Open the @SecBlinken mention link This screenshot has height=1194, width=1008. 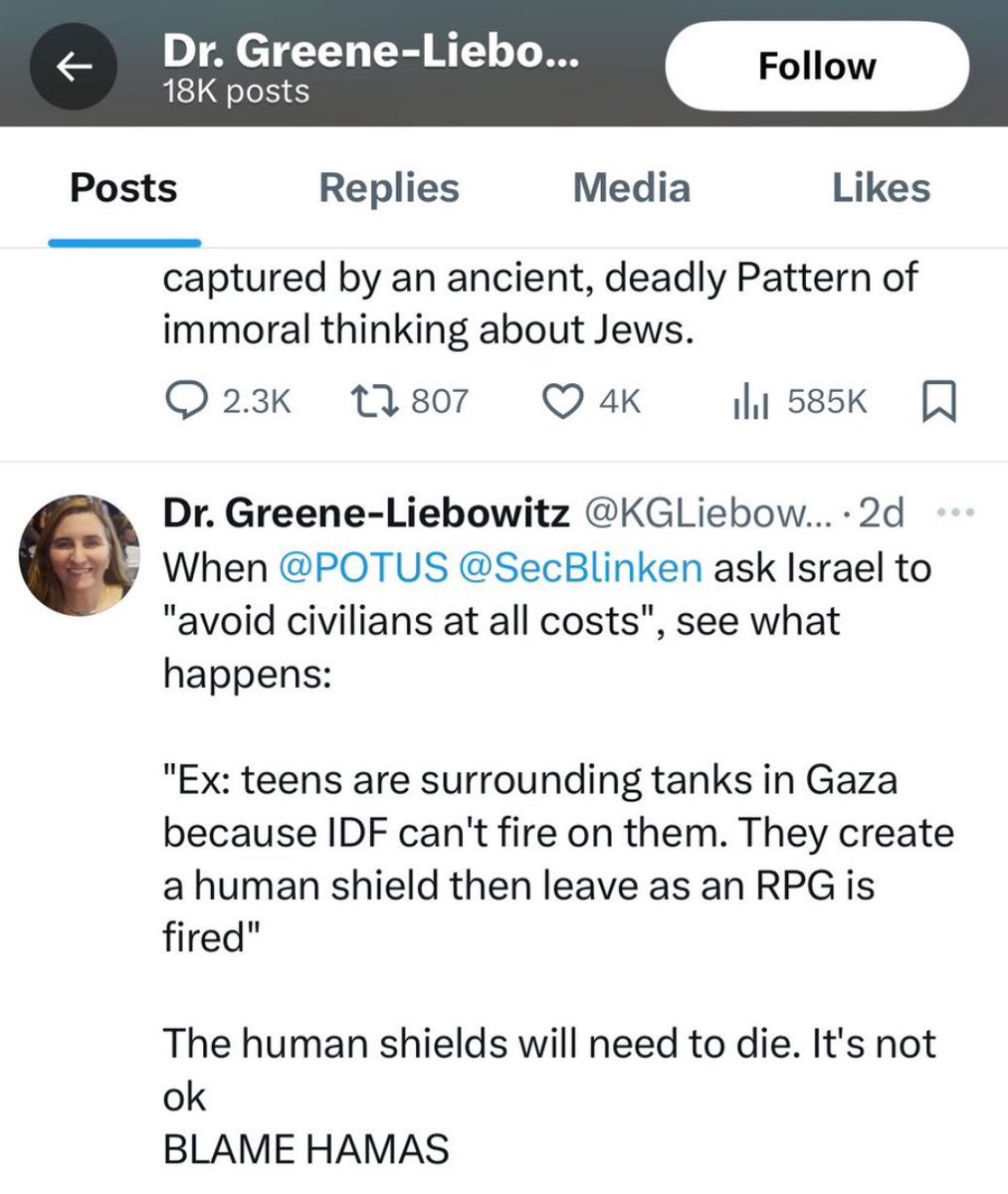(580, 567)
